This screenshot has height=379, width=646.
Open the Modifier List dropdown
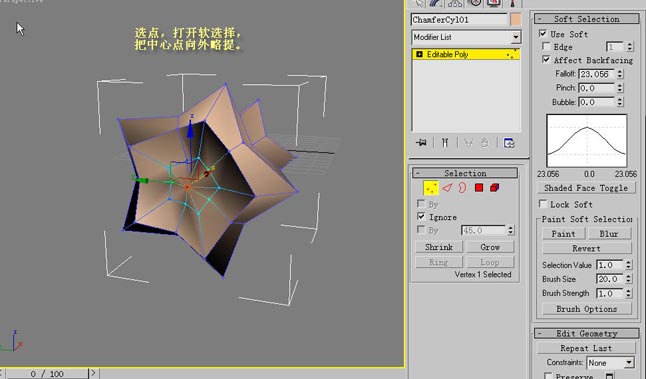(466, 37)
